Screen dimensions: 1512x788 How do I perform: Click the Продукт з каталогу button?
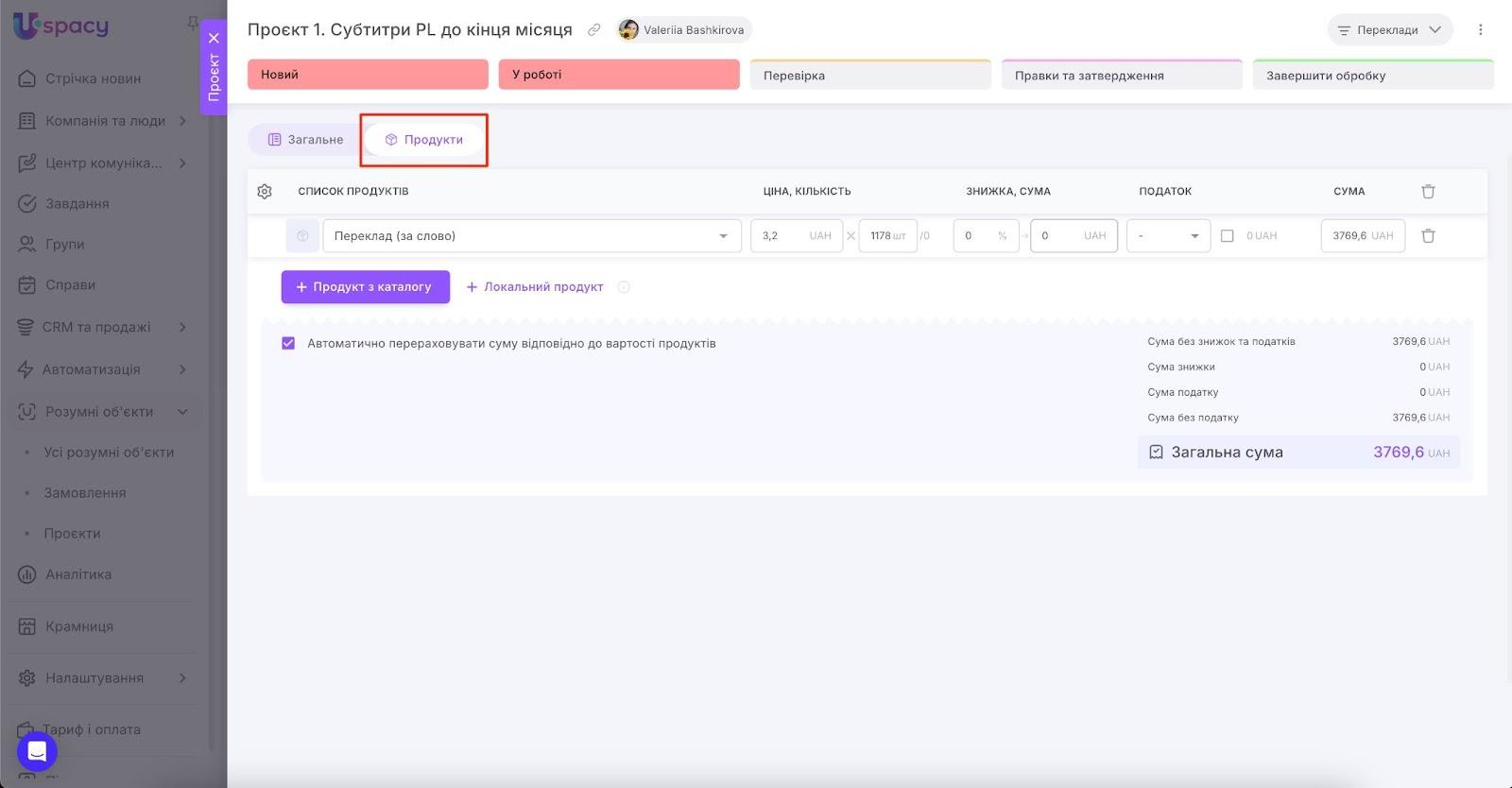(x=365, y=287)
